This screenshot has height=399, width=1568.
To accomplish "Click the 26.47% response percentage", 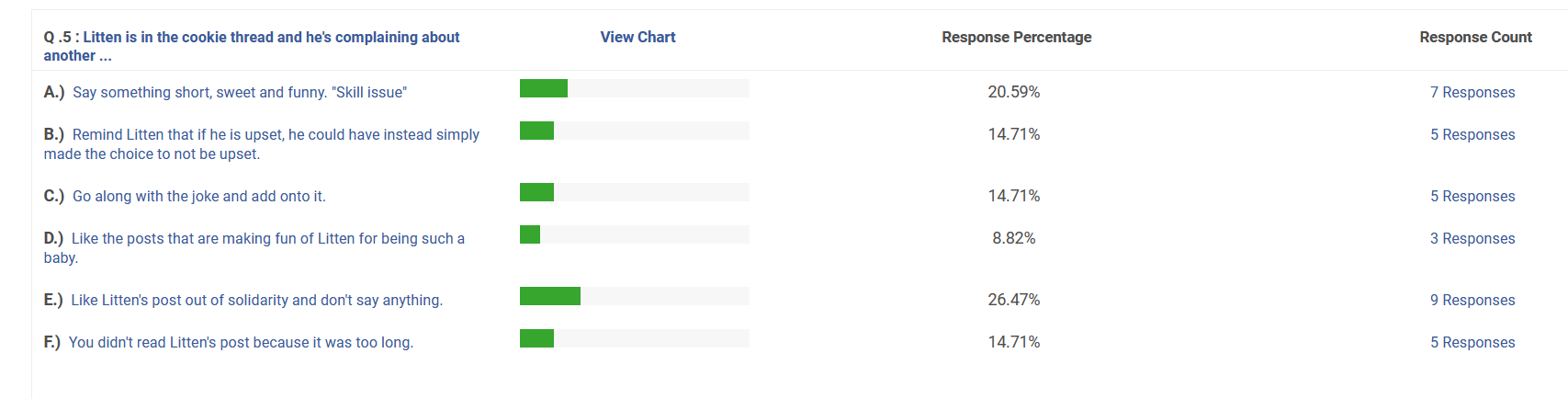I will click(x=1014, y=300).
